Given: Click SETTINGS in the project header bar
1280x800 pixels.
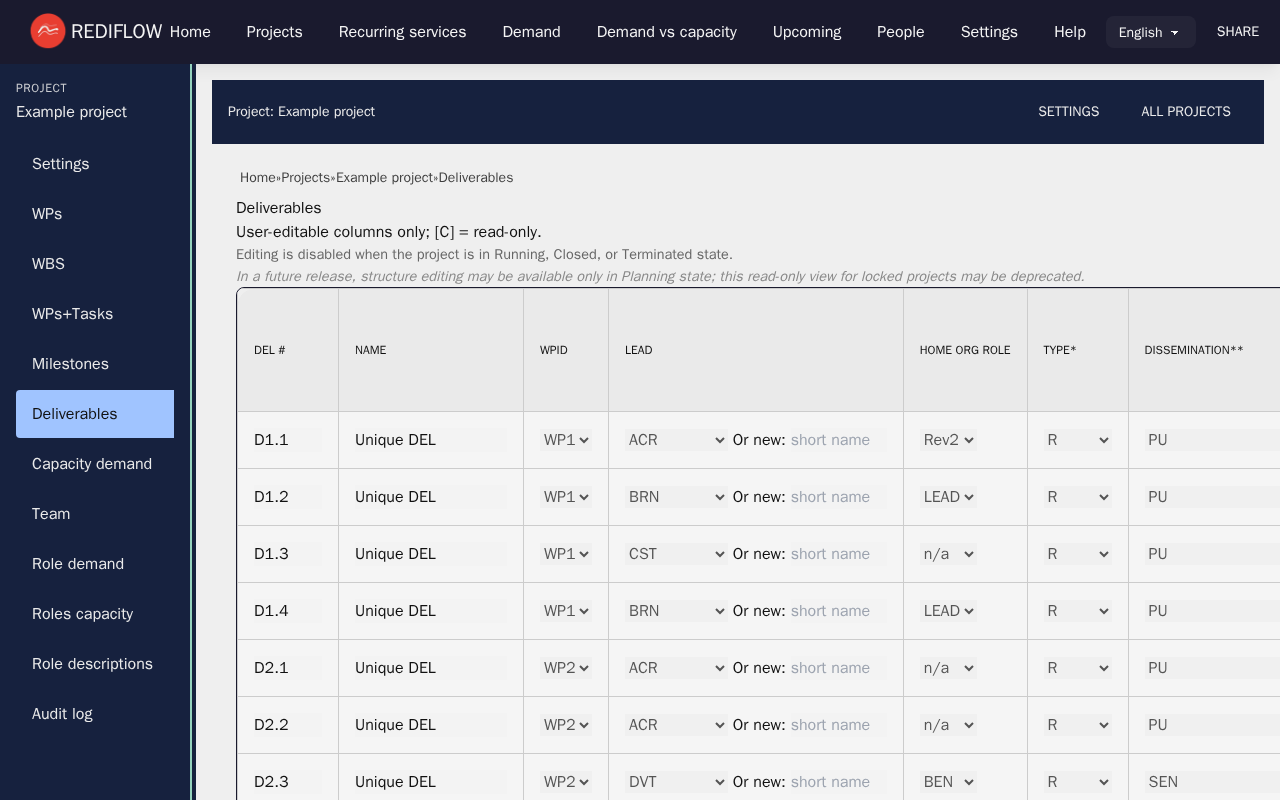Looking at the screenshot, I should (1068, 112).
